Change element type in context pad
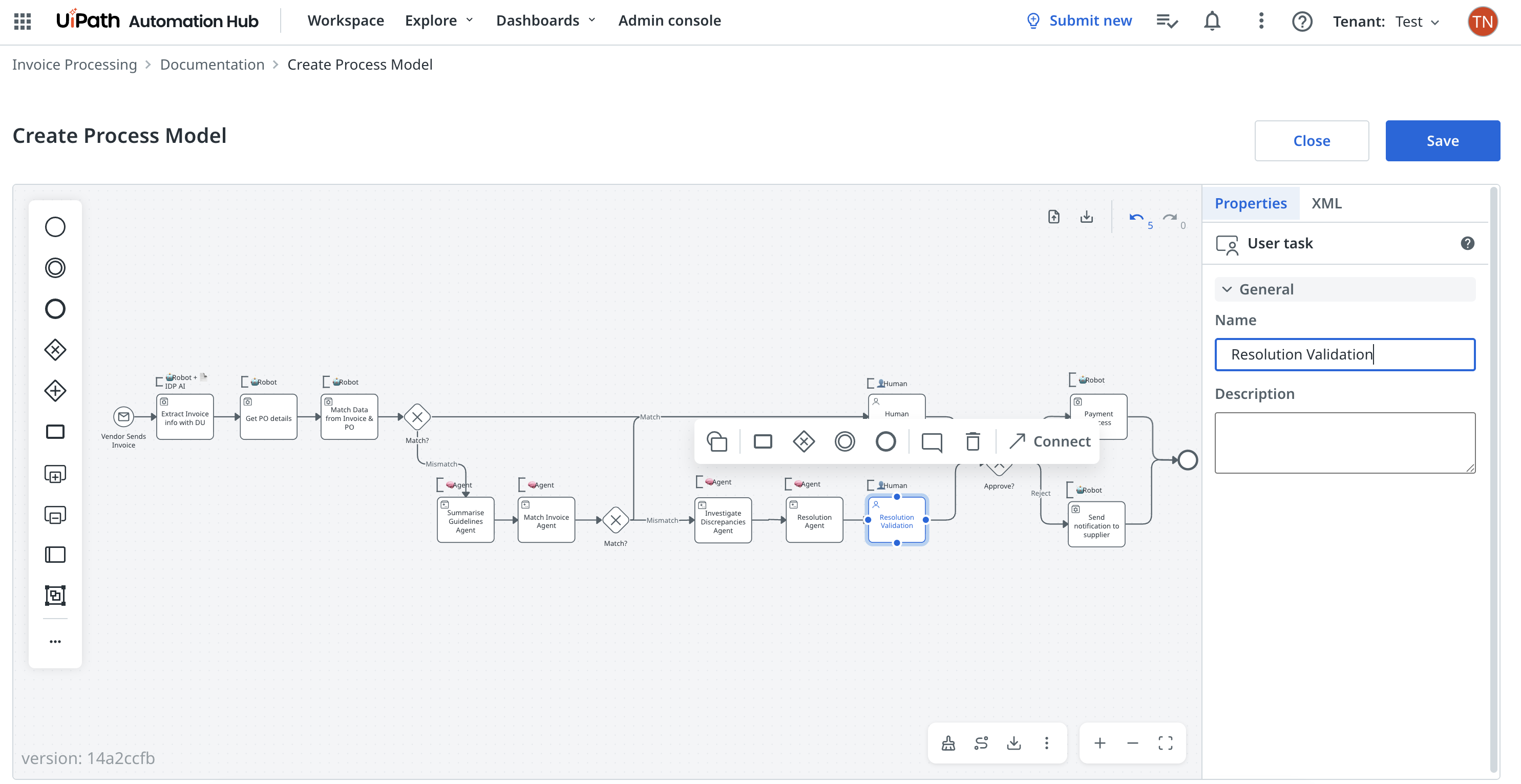1521x784 pixels. click(717, 441)
